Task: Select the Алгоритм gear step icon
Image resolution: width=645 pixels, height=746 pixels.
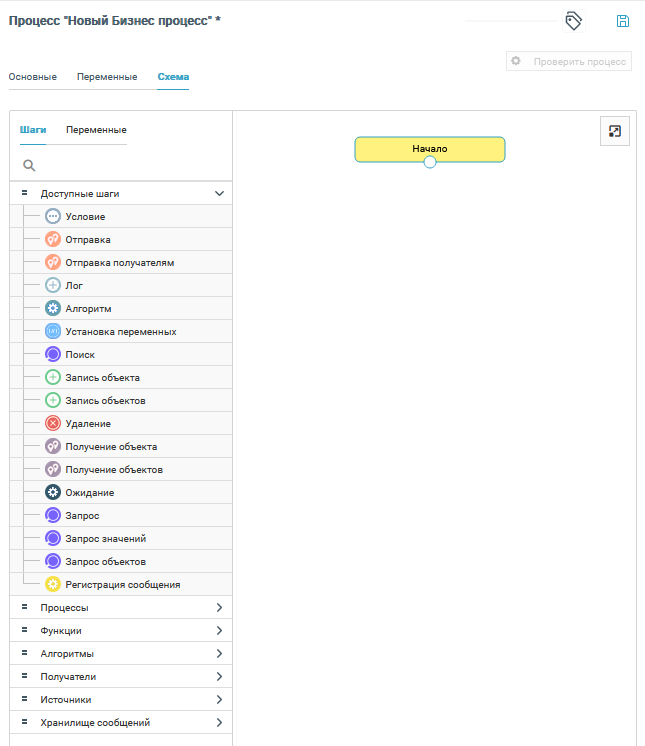Action: click(53, 308)
